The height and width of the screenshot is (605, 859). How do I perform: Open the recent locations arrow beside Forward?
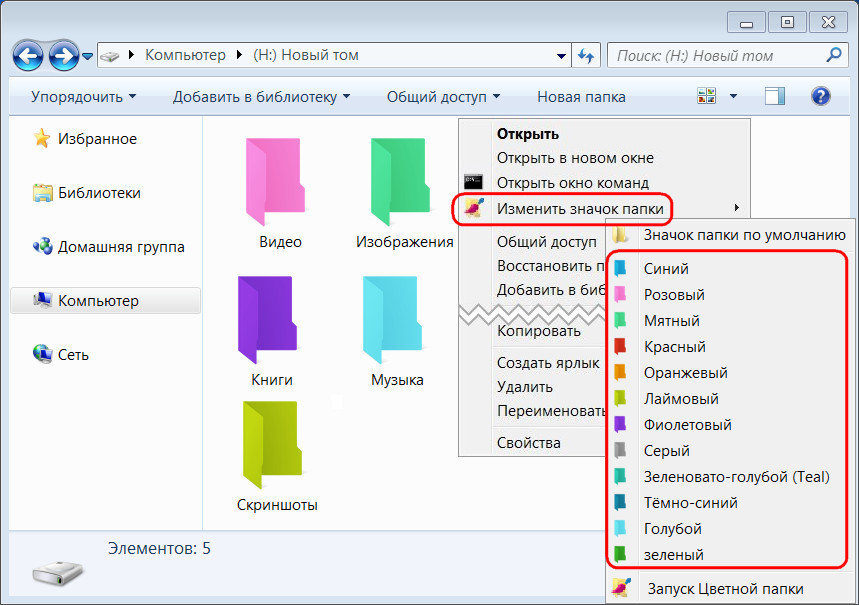pos(88,56)
